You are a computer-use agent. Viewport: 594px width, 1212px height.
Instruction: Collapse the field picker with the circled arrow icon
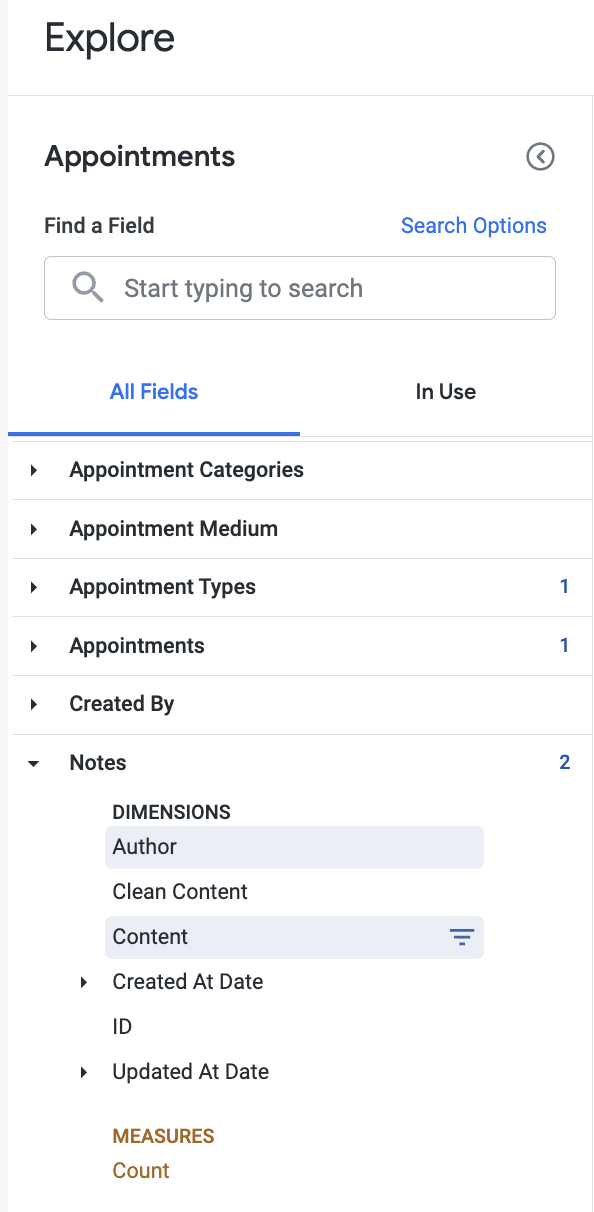point(540,157)
